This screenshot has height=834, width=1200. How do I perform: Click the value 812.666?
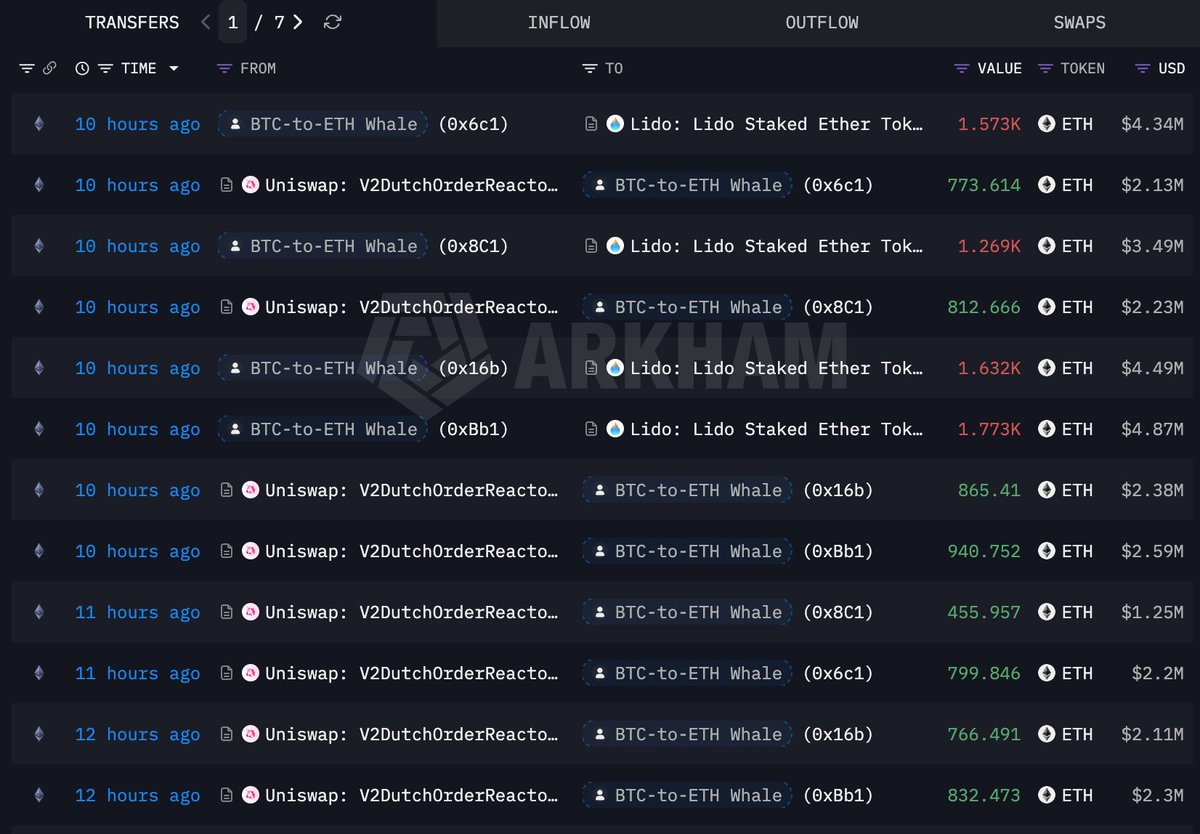pyautogui.click(x=984, y=307)
